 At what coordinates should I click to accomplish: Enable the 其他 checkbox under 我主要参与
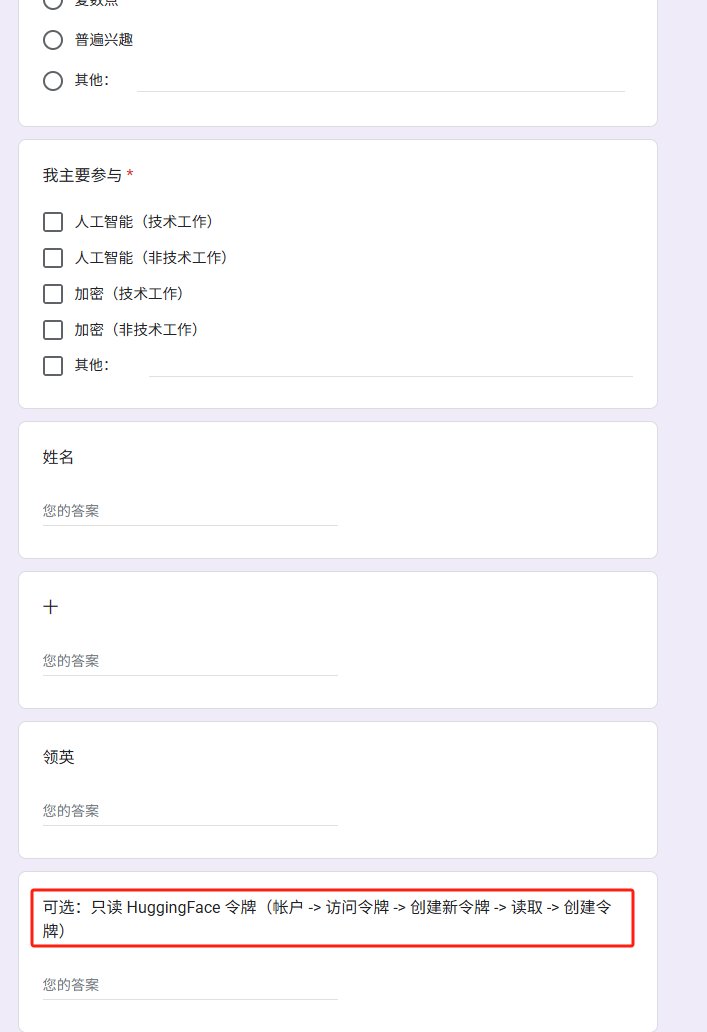pos(53,366)
